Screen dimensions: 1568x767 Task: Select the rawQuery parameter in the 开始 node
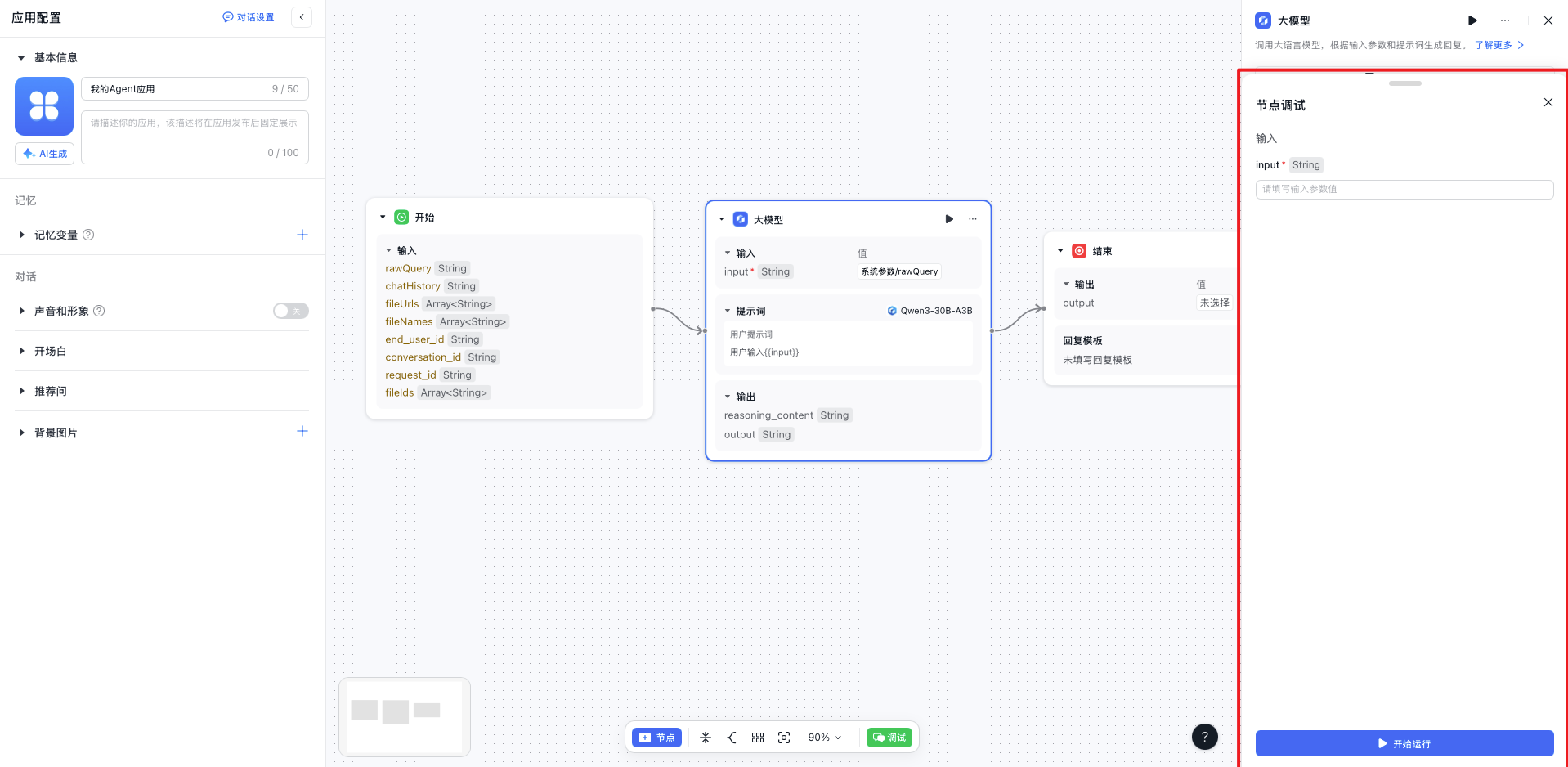tap(408, 268)
